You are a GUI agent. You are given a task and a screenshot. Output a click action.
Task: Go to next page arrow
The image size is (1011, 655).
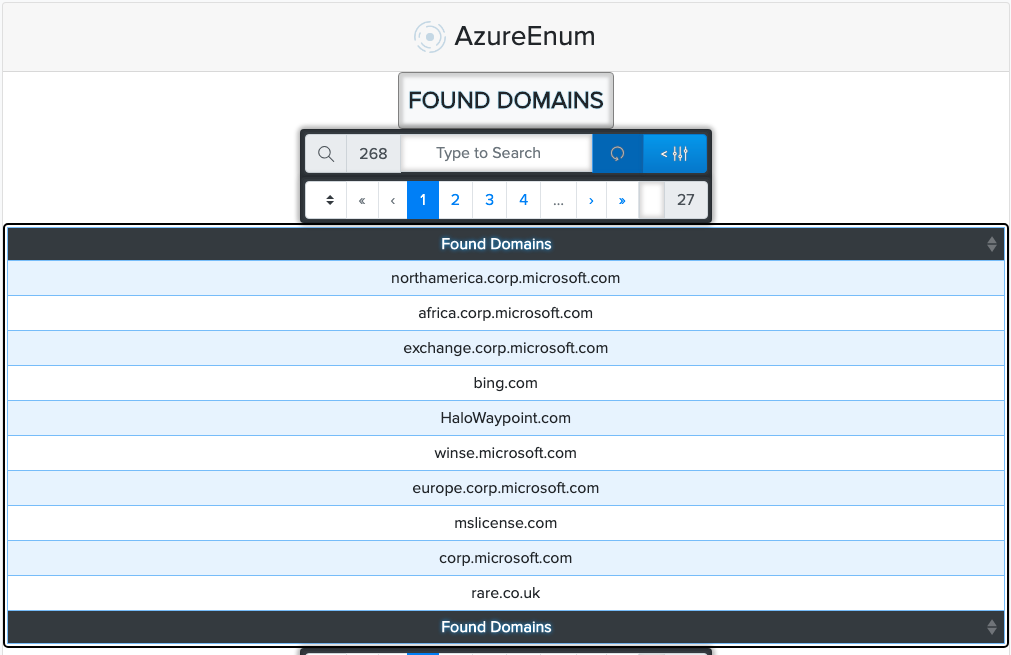(x=591, y=200)
